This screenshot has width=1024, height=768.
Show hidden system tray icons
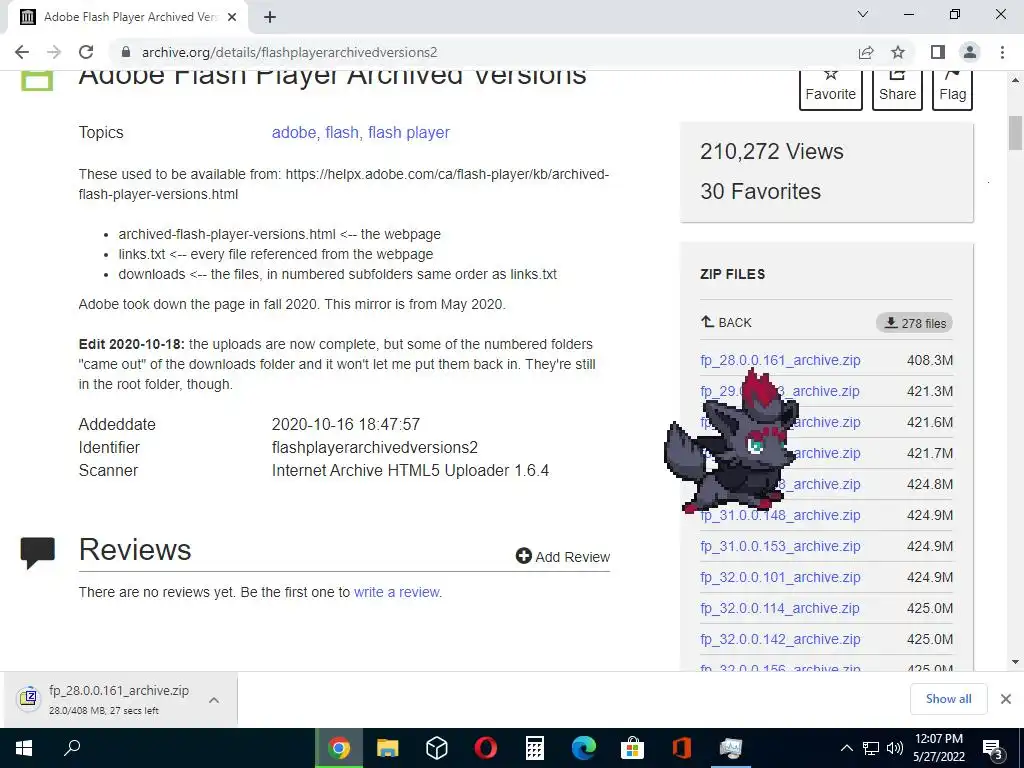[846, 748]
